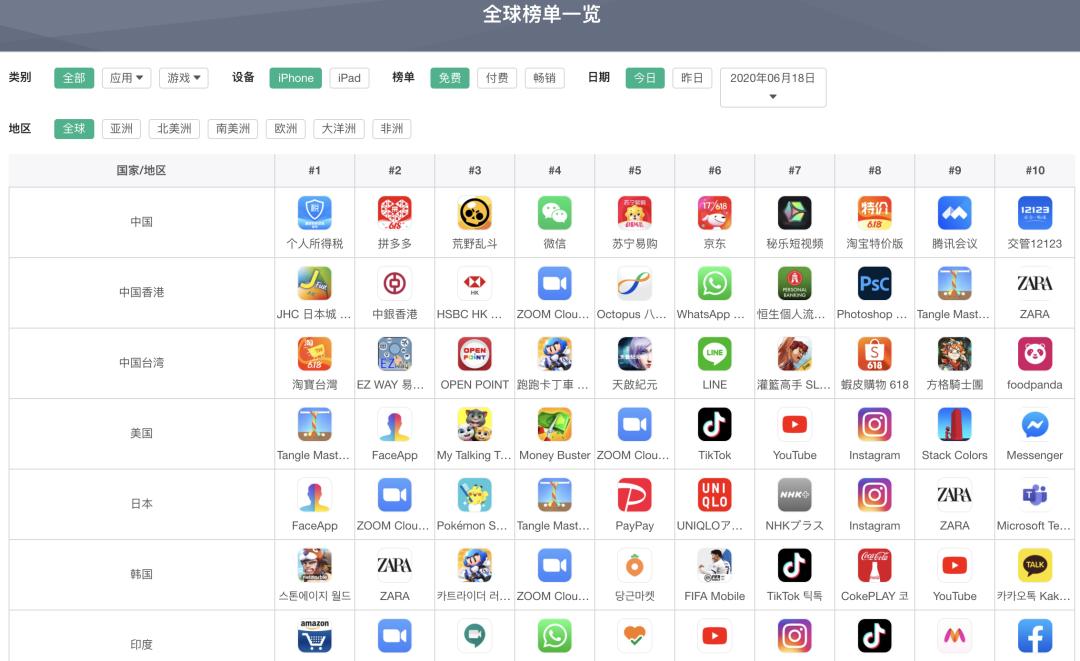This screenshot has width=1080, height=661.
Task: Click the 日本 region row label
Action: coord(141,503)
